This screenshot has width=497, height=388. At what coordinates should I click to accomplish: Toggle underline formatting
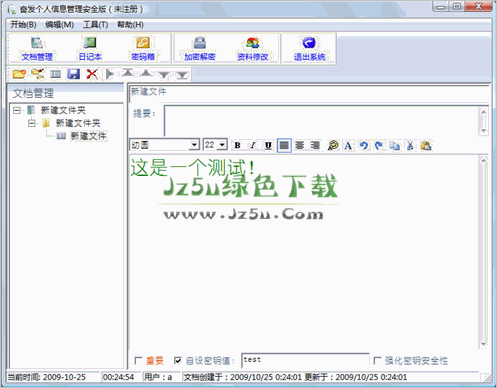click(x=268, y=145)
